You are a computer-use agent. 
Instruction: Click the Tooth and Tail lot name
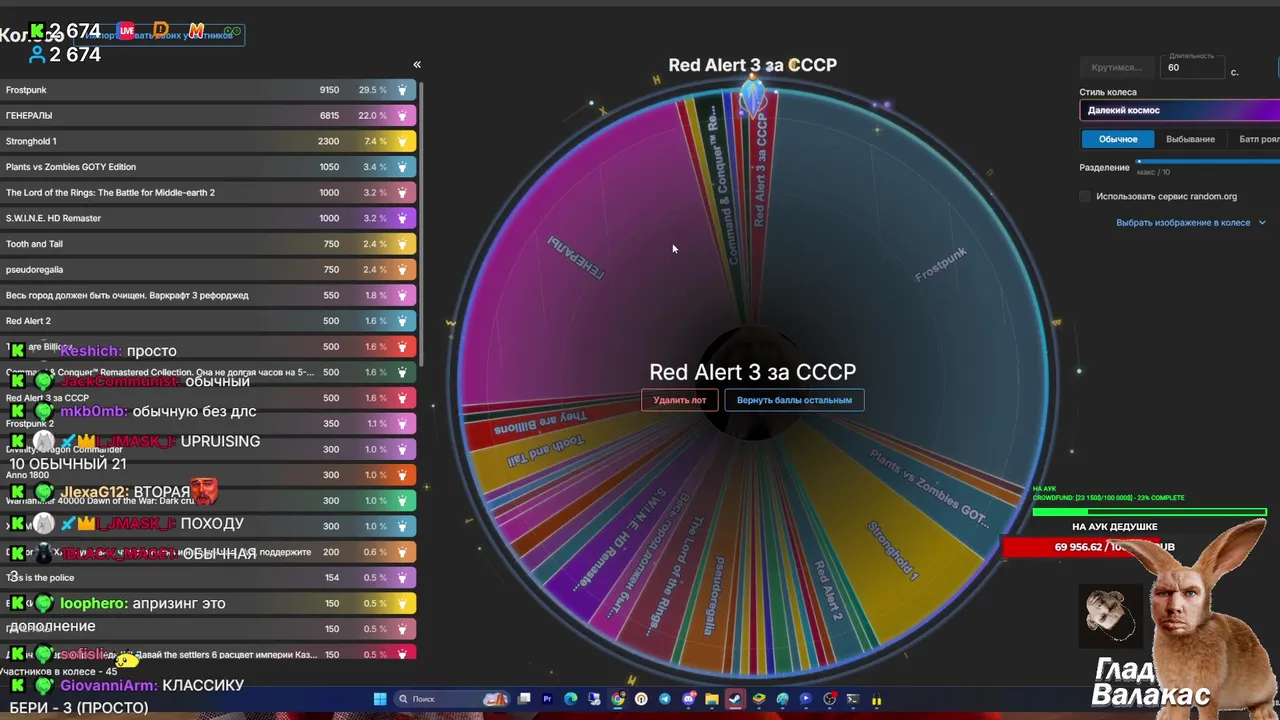[34, 244]
